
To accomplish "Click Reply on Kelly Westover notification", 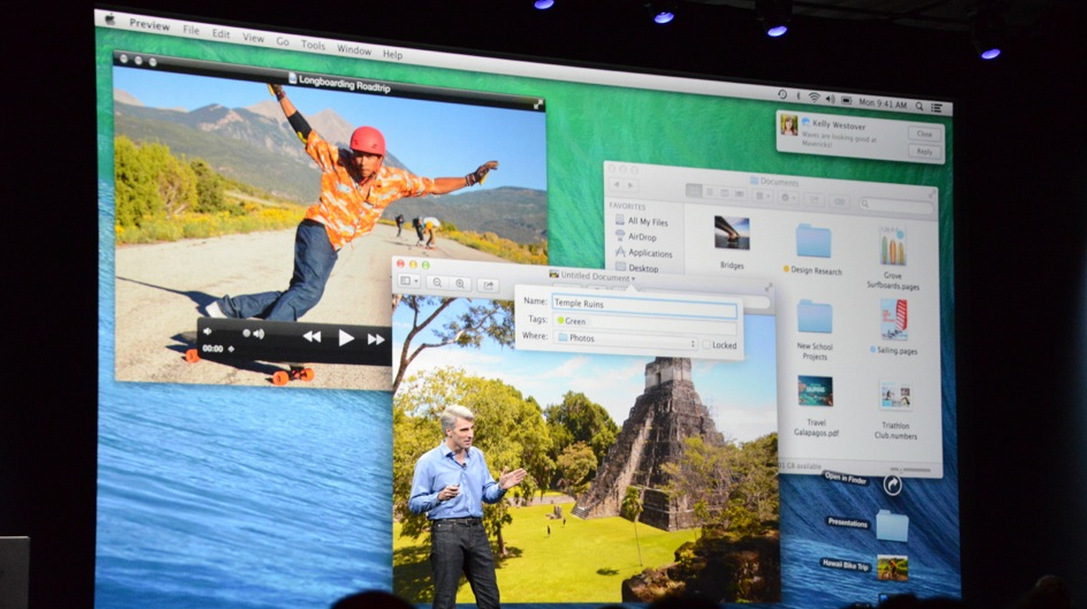I will click(924, 153).
